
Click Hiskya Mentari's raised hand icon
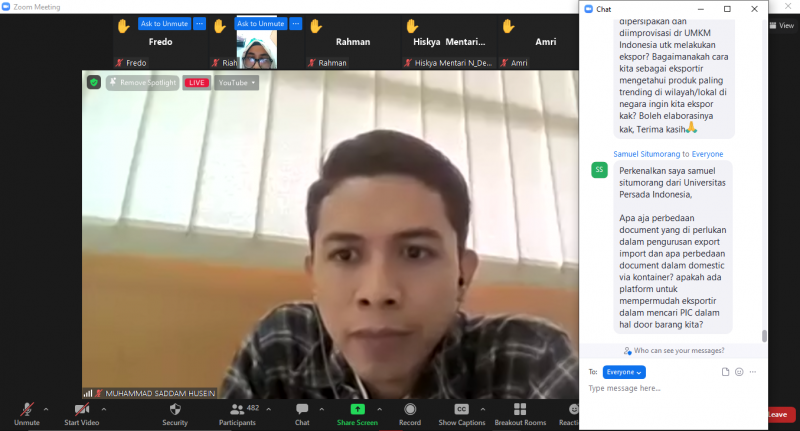tap(412, 26)
